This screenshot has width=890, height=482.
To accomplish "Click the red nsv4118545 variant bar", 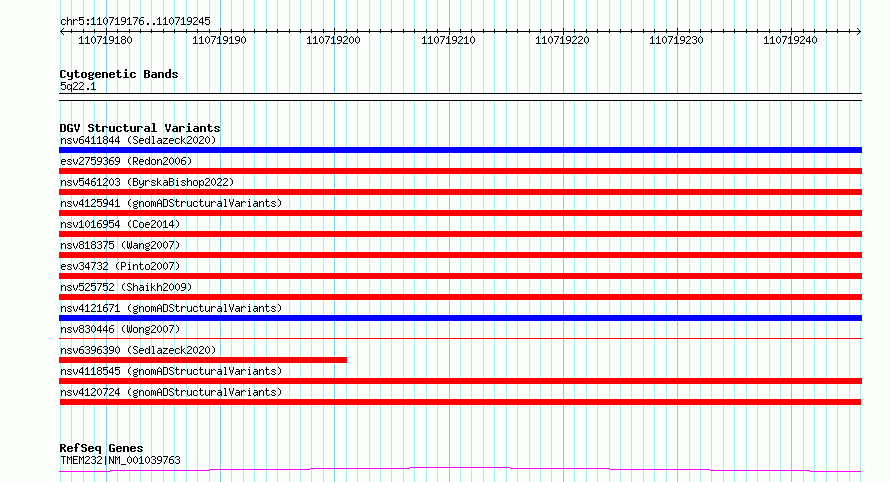I will [460, 382].
